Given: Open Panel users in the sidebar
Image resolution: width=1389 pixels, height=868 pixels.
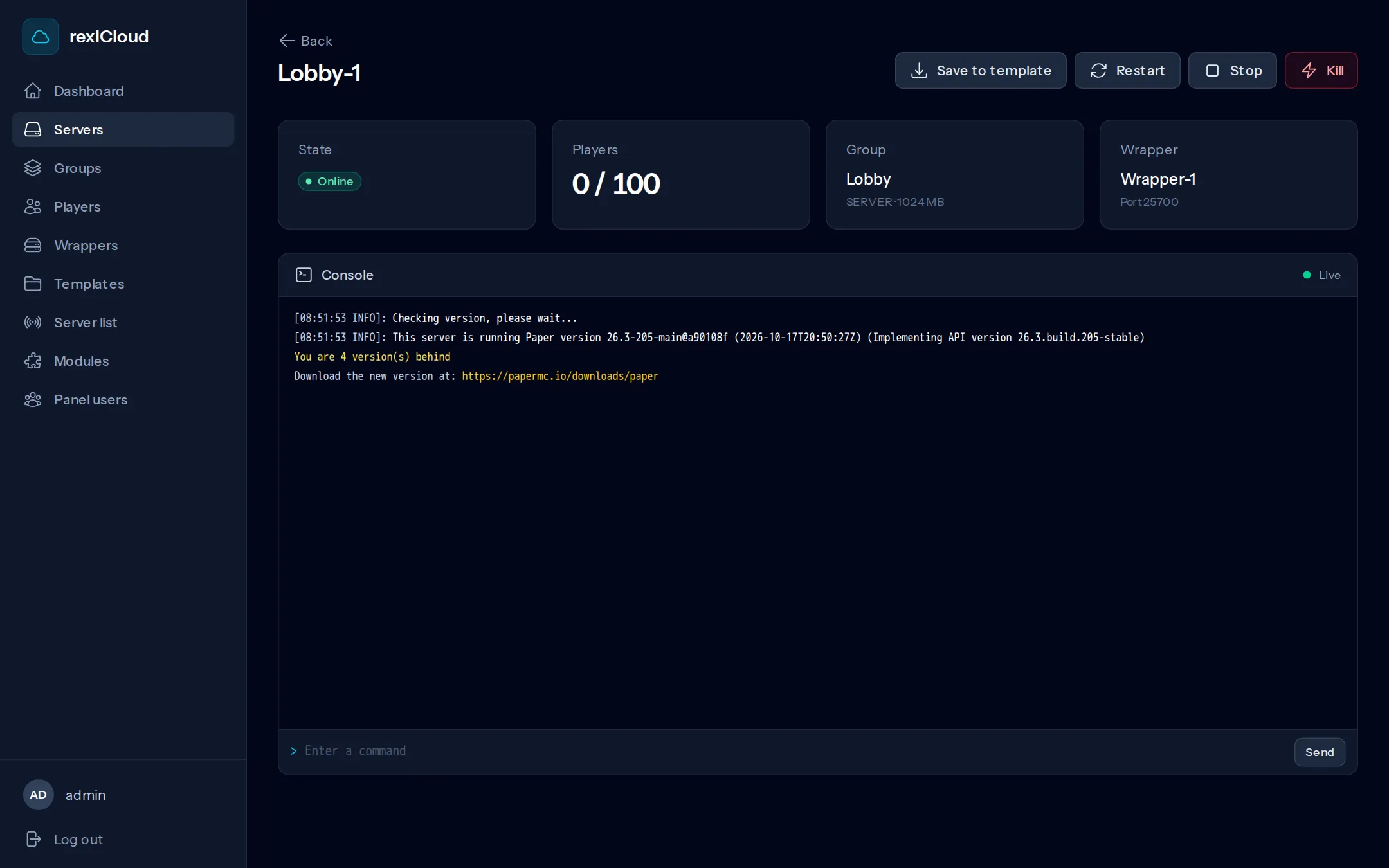Looking at the screenshot, I should pyautogui.click(x=123, y=399).
